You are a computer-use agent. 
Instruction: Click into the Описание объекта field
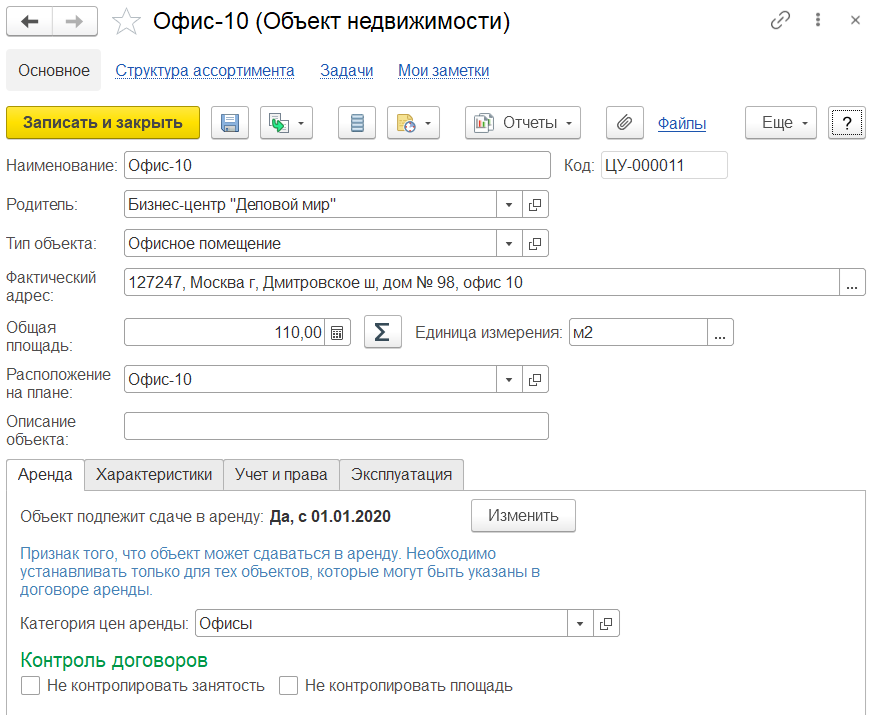(x=336, y=426)
